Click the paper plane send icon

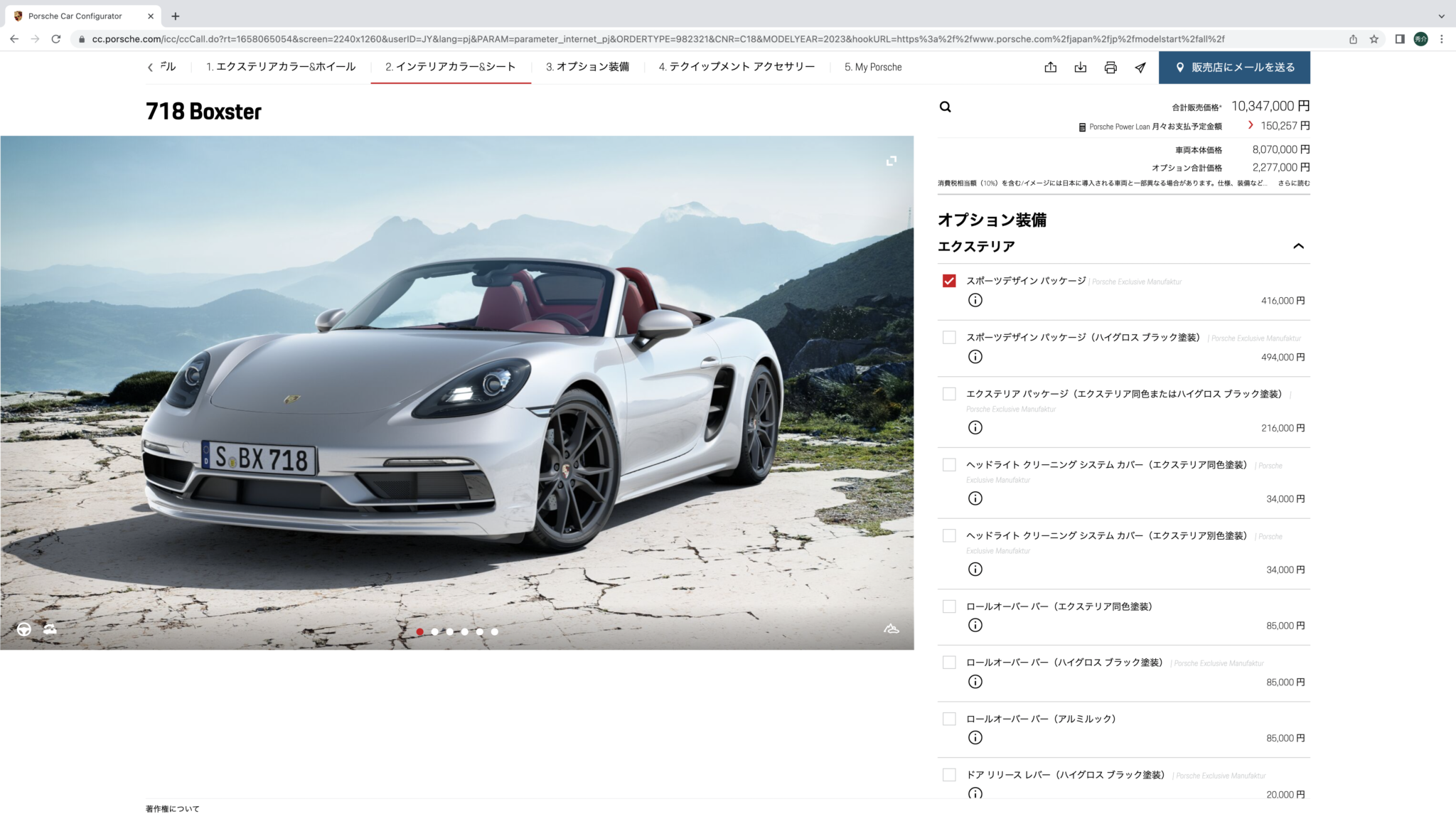(x=1140, y=68)
